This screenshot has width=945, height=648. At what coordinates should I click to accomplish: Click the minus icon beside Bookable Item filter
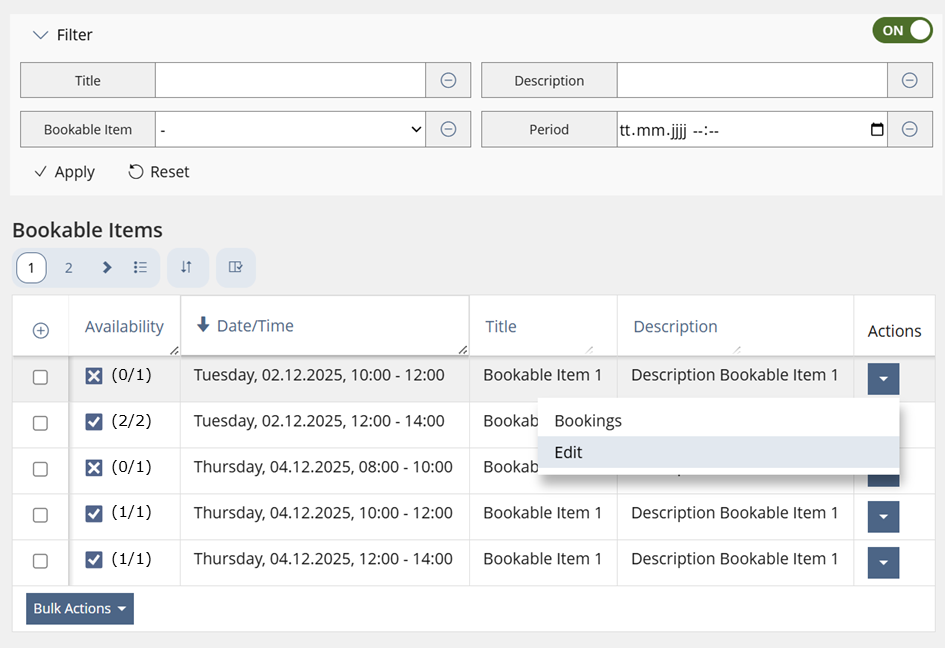click(x=449, y=129)
